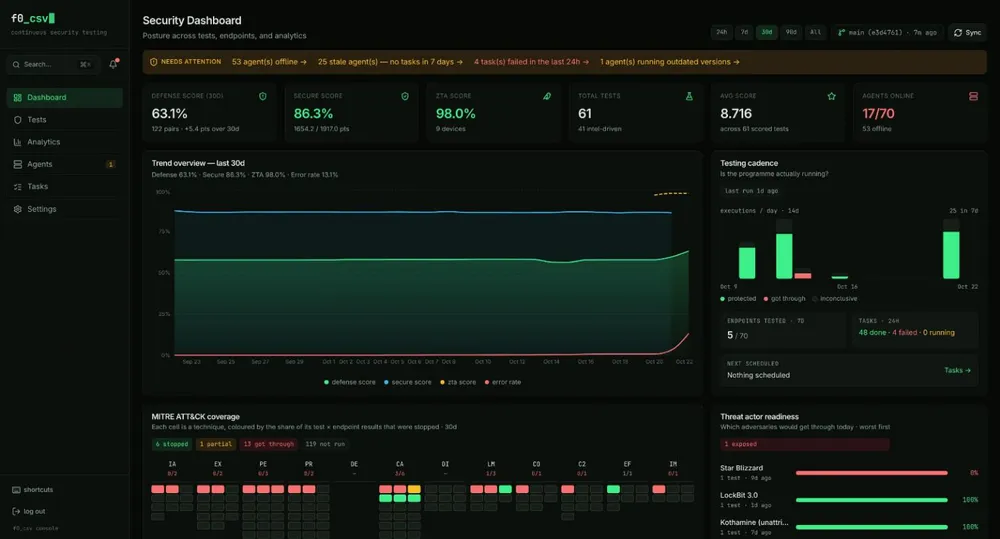The height and width of the screenshot is (539, 1000).
Task: Select the 30d time range
Action: click(767, 33)
